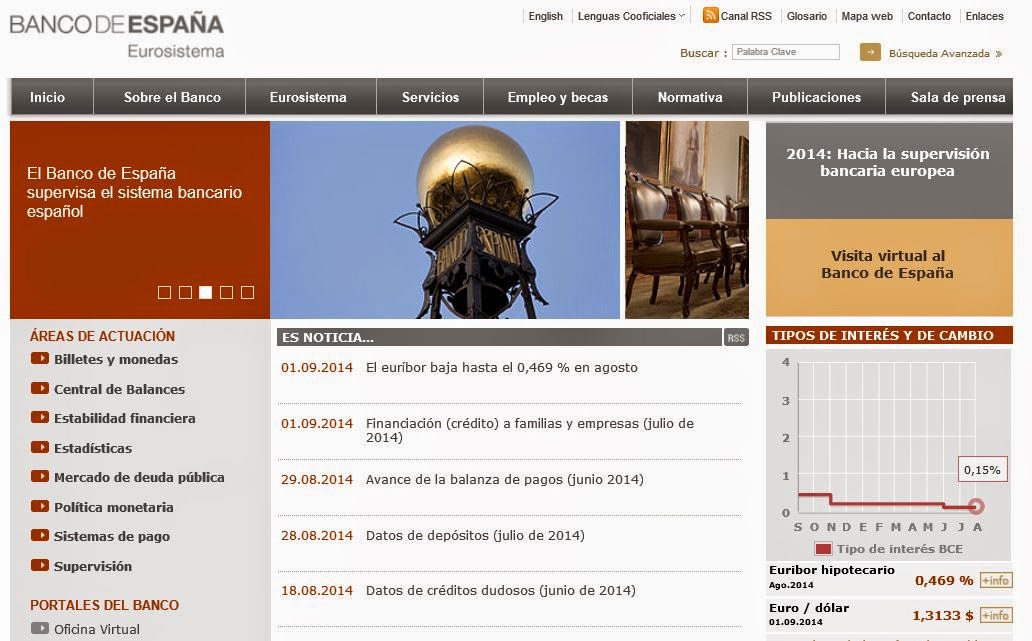
Task: Click the arrow icon beside Supervisión
Action: [x=40, y=565]
